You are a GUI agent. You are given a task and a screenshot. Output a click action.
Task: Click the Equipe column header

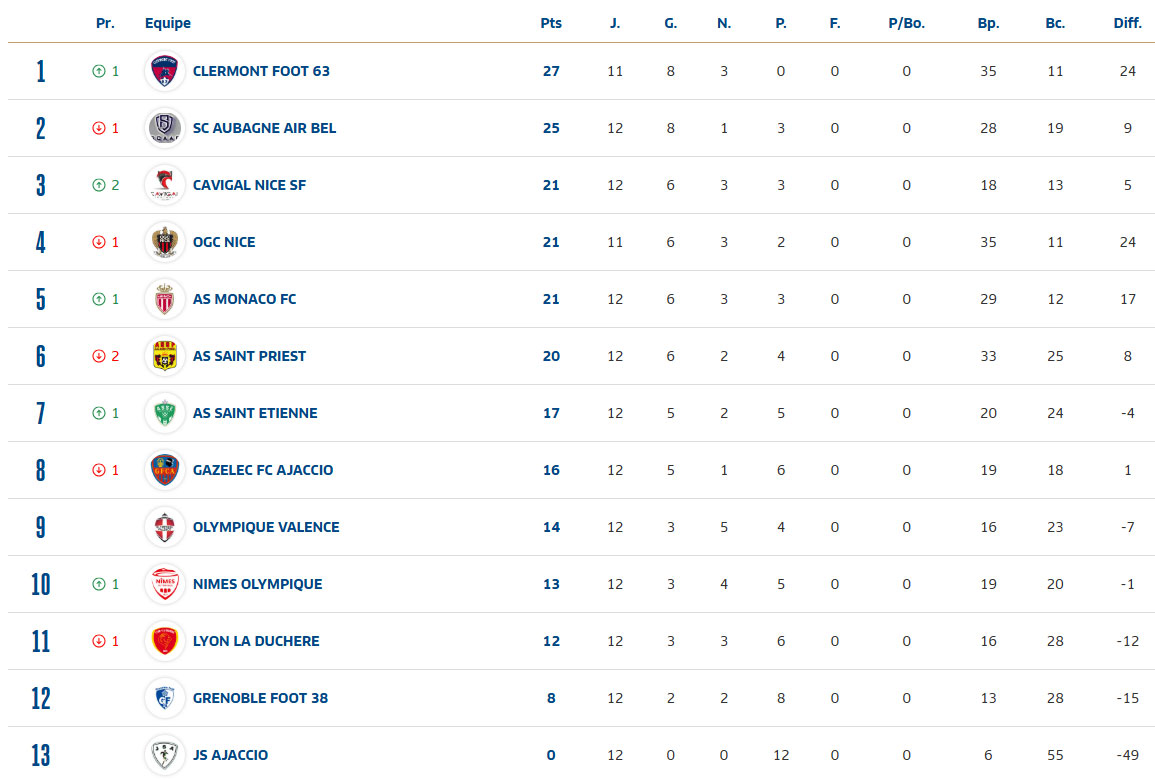168,23
